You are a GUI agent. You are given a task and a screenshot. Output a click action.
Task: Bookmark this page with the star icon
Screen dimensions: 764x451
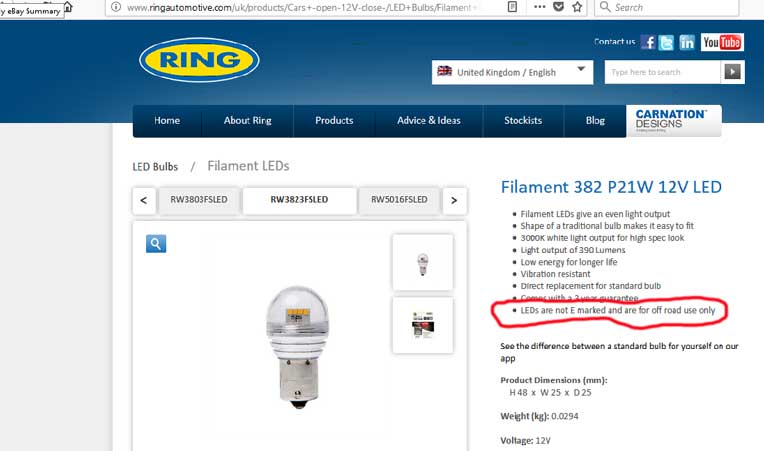click(577, 7)
